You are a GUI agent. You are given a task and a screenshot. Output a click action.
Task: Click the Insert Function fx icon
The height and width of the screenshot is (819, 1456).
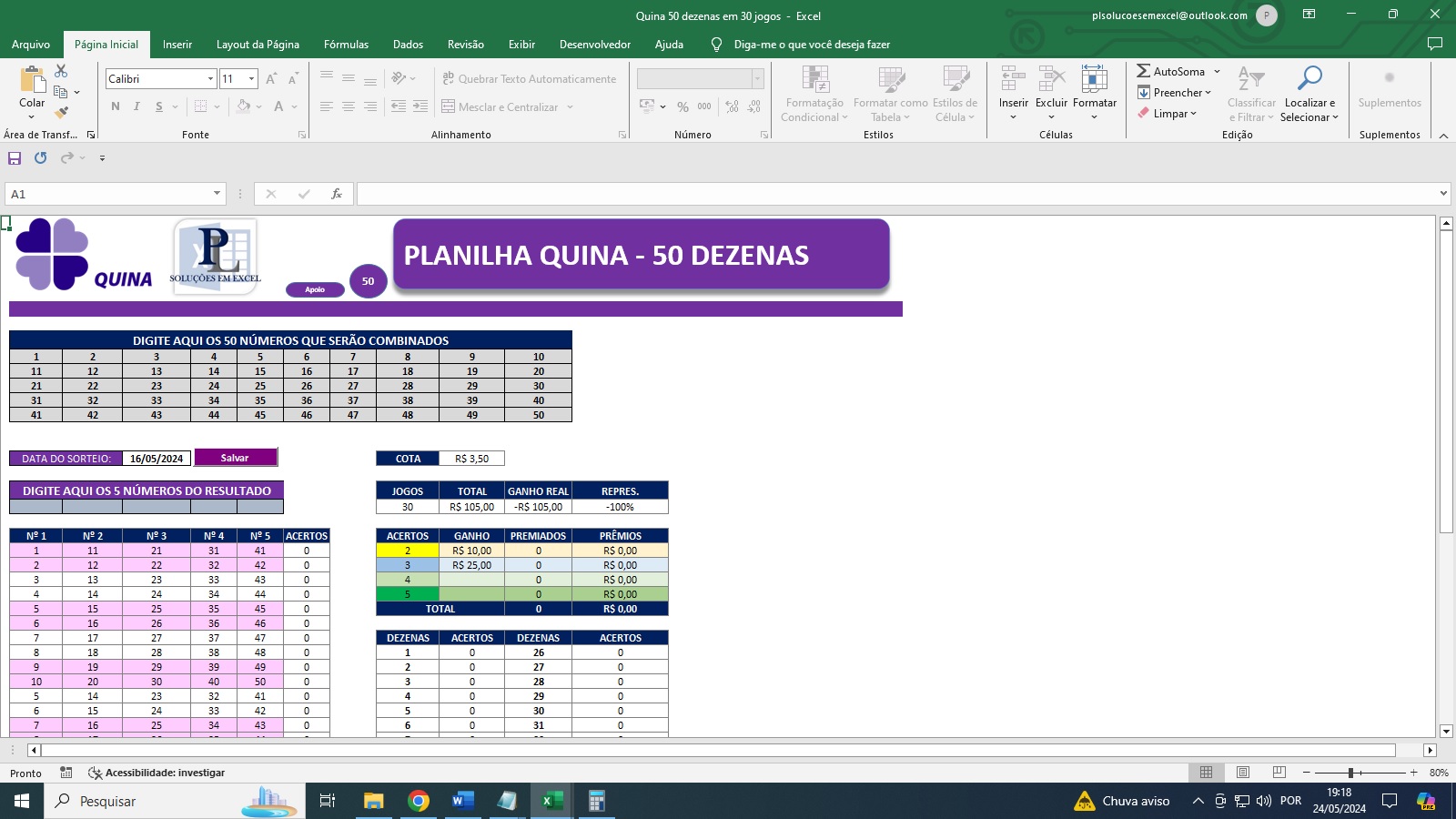tap(337, 194)
